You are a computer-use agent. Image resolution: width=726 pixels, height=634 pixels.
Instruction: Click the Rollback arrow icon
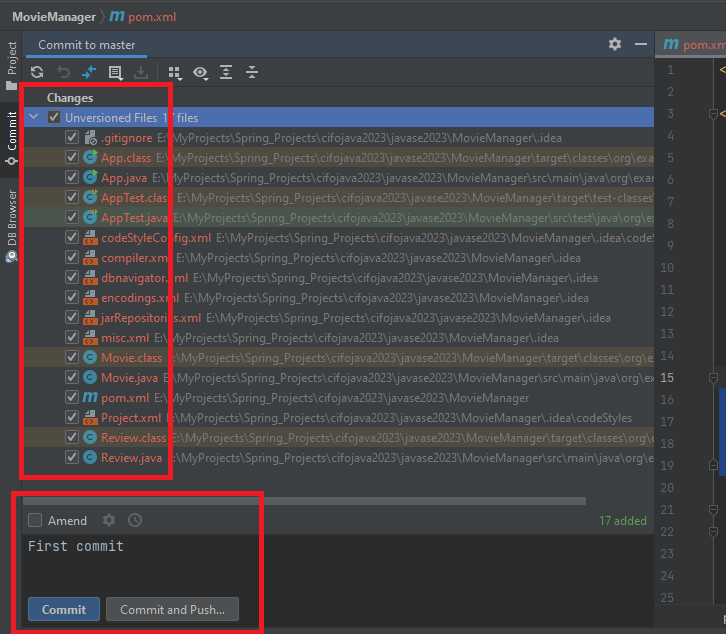point(63,72)
